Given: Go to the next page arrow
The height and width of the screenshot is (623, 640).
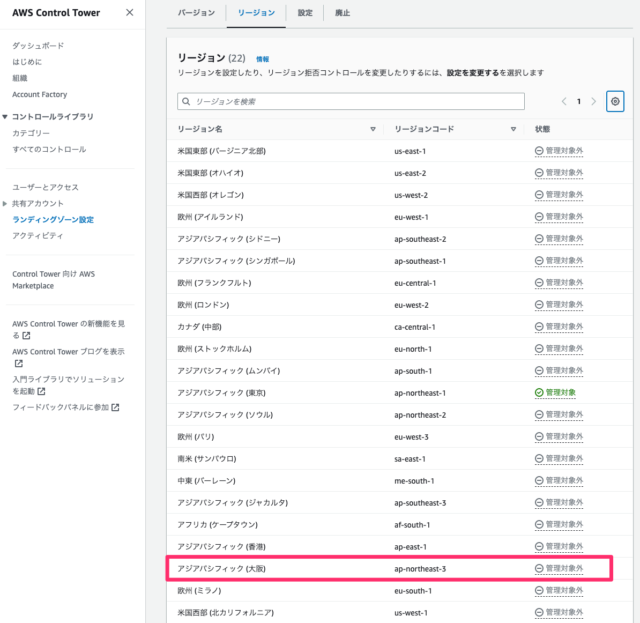Looking at the screenshot, I should (x=593, y=101).
